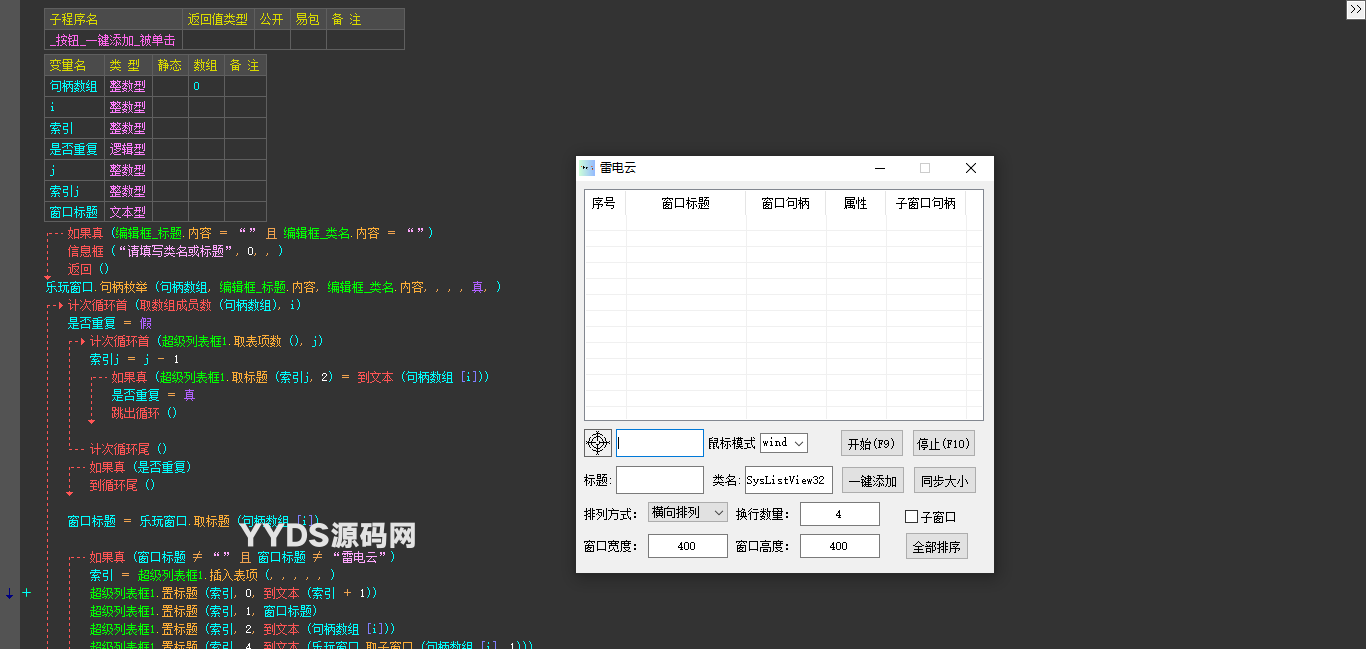Click the 同步大小 button
The image size is (1366, 649).
click(943, 481)
